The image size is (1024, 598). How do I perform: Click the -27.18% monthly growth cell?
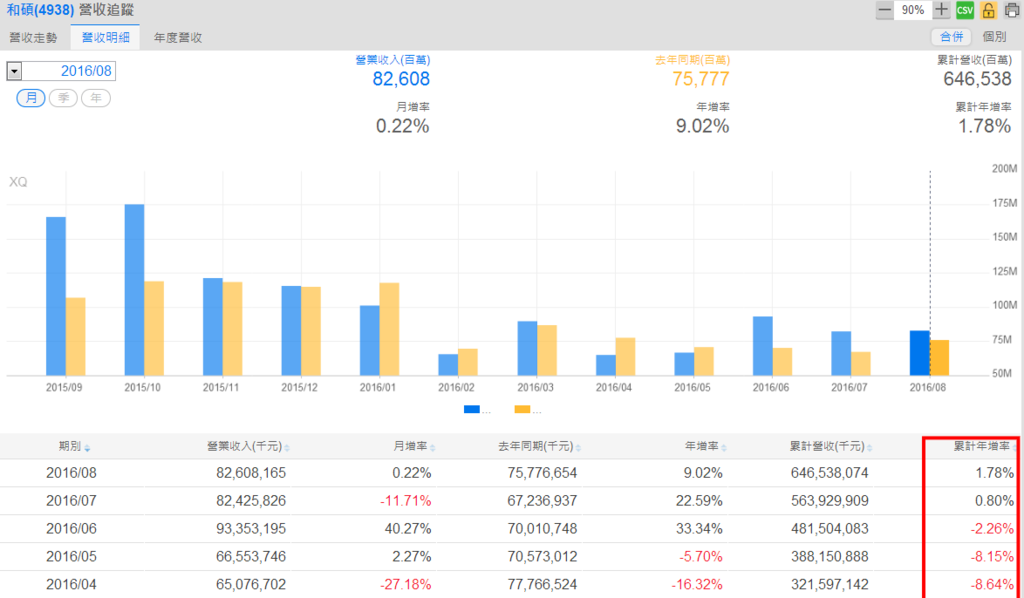(x=406, y=584)
